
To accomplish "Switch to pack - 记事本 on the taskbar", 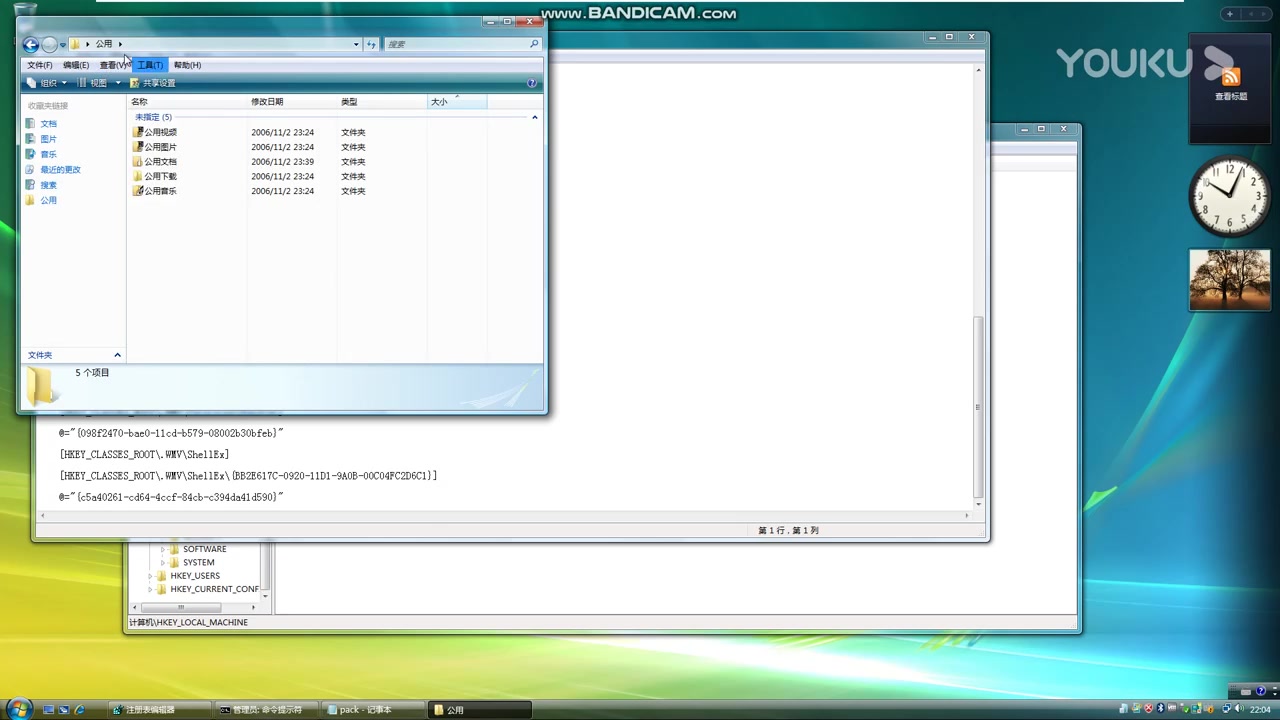I will [370, 709].
